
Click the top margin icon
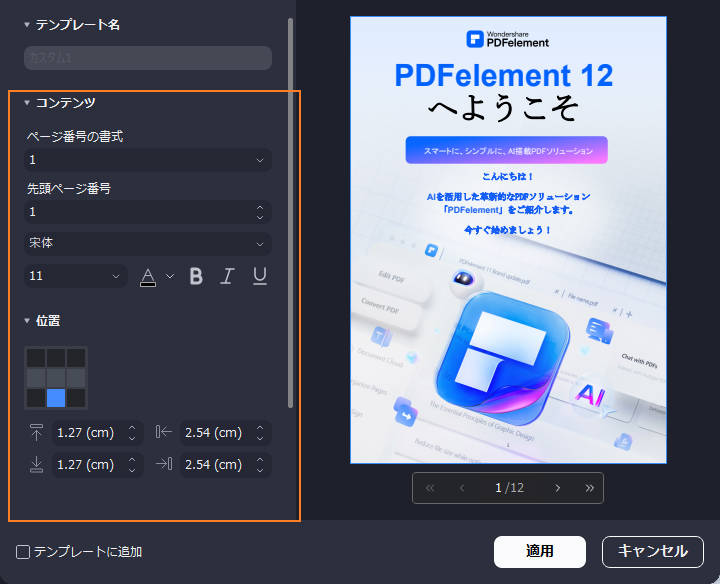click(x=36, y=432)
